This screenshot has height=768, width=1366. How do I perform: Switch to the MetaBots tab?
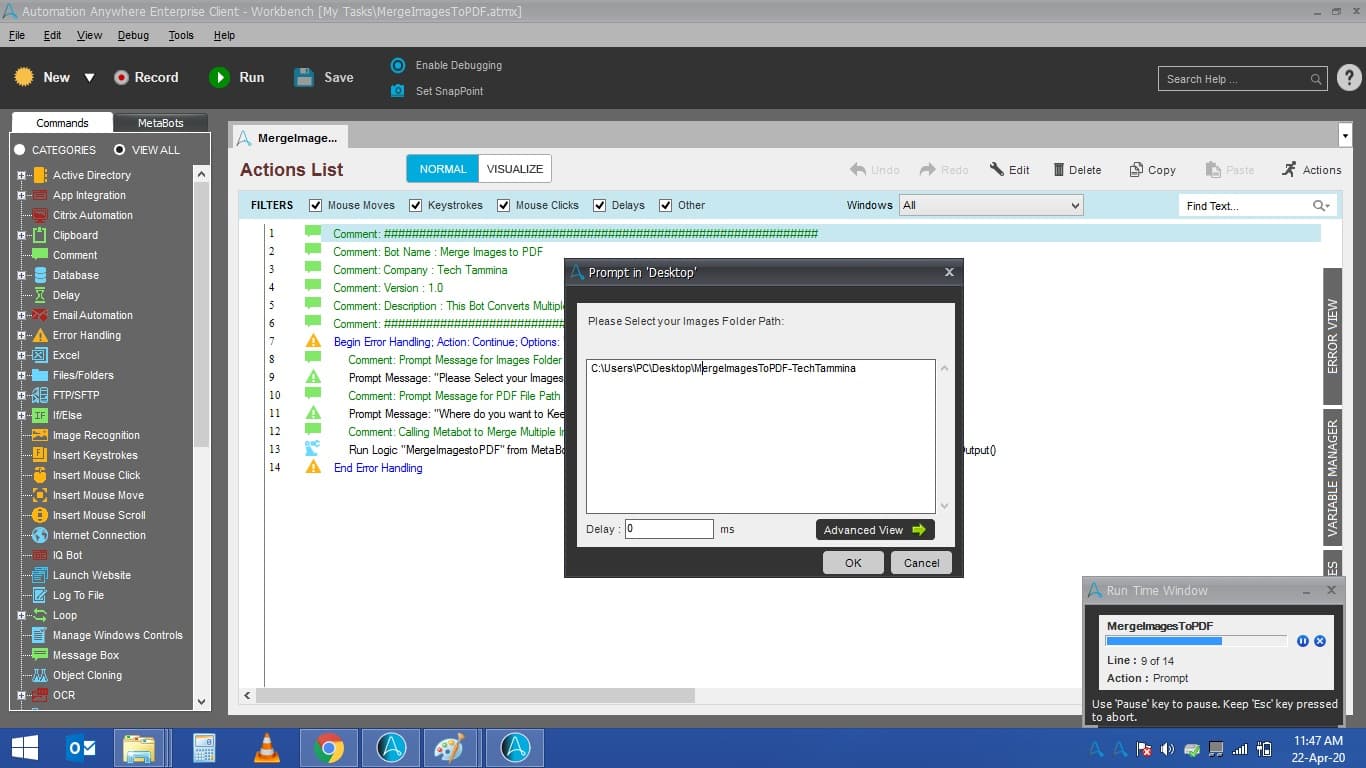[160, 123]
